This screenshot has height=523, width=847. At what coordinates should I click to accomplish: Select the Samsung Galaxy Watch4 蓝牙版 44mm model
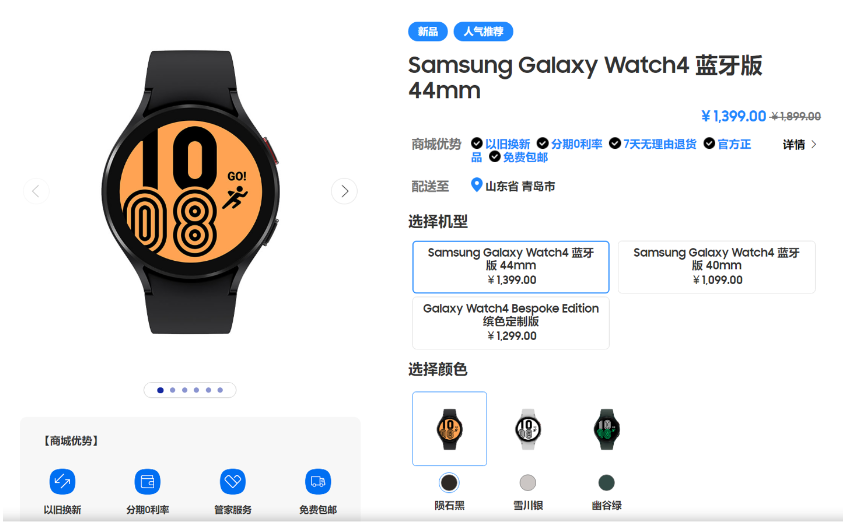click(510, 267)
